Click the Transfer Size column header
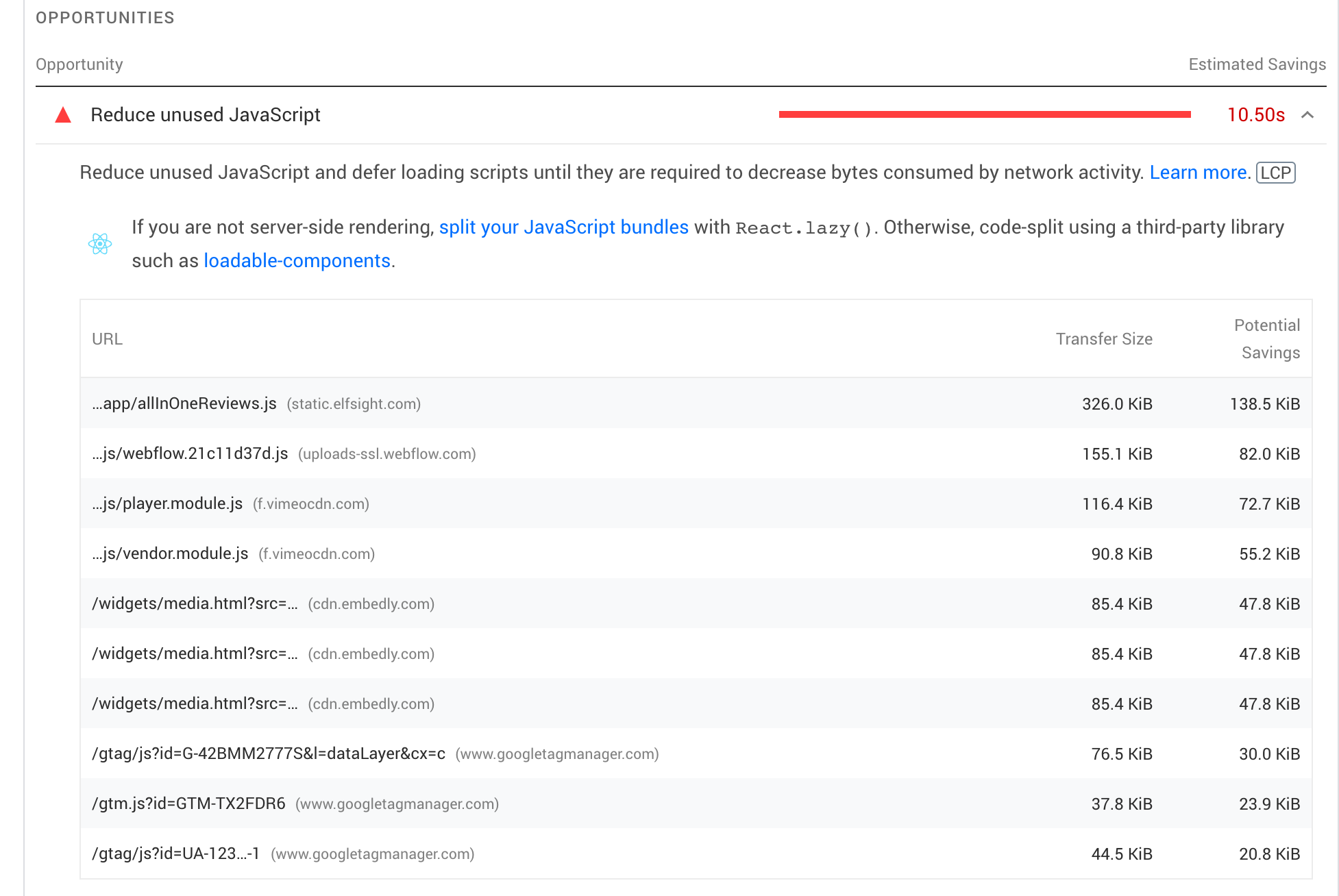The image size is (1339, 896). pos(1104,339)
